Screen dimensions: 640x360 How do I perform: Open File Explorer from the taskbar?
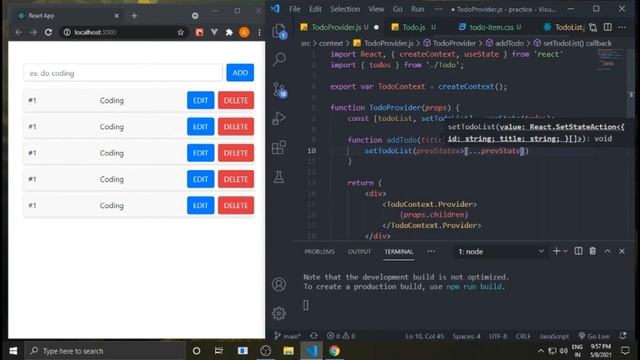click(288, 351)
